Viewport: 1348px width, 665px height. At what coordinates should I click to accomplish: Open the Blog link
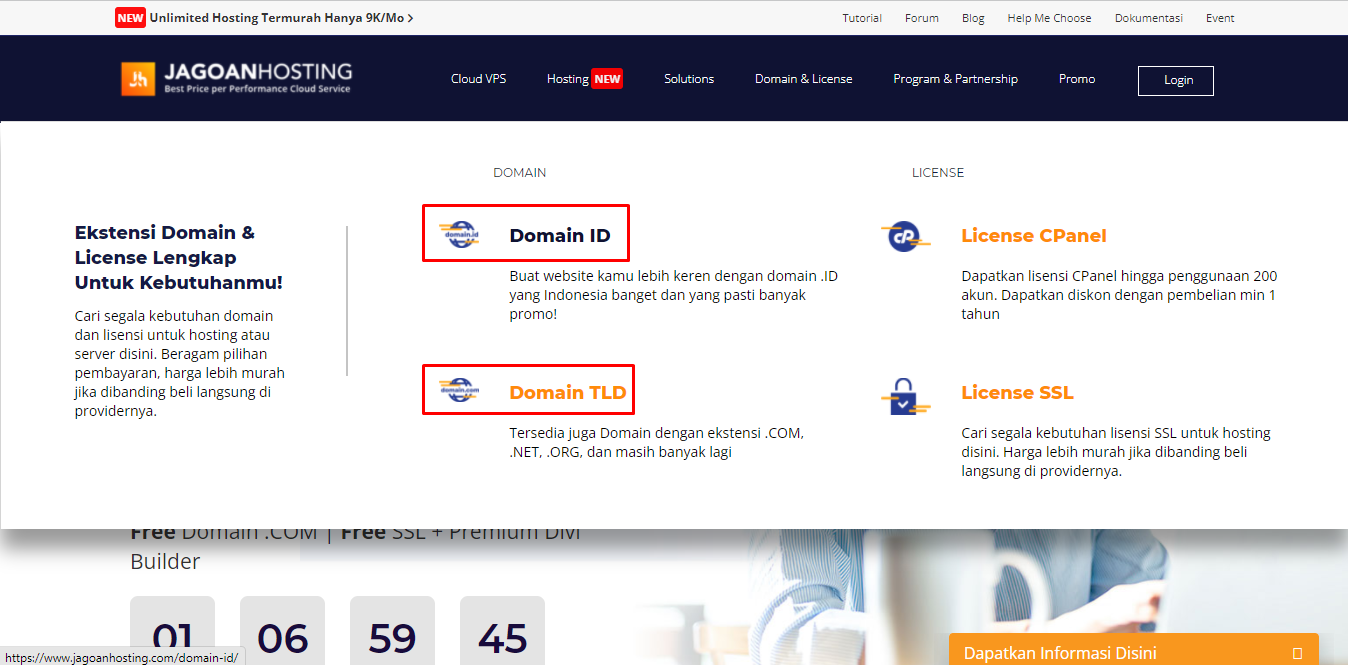[973, 18]
